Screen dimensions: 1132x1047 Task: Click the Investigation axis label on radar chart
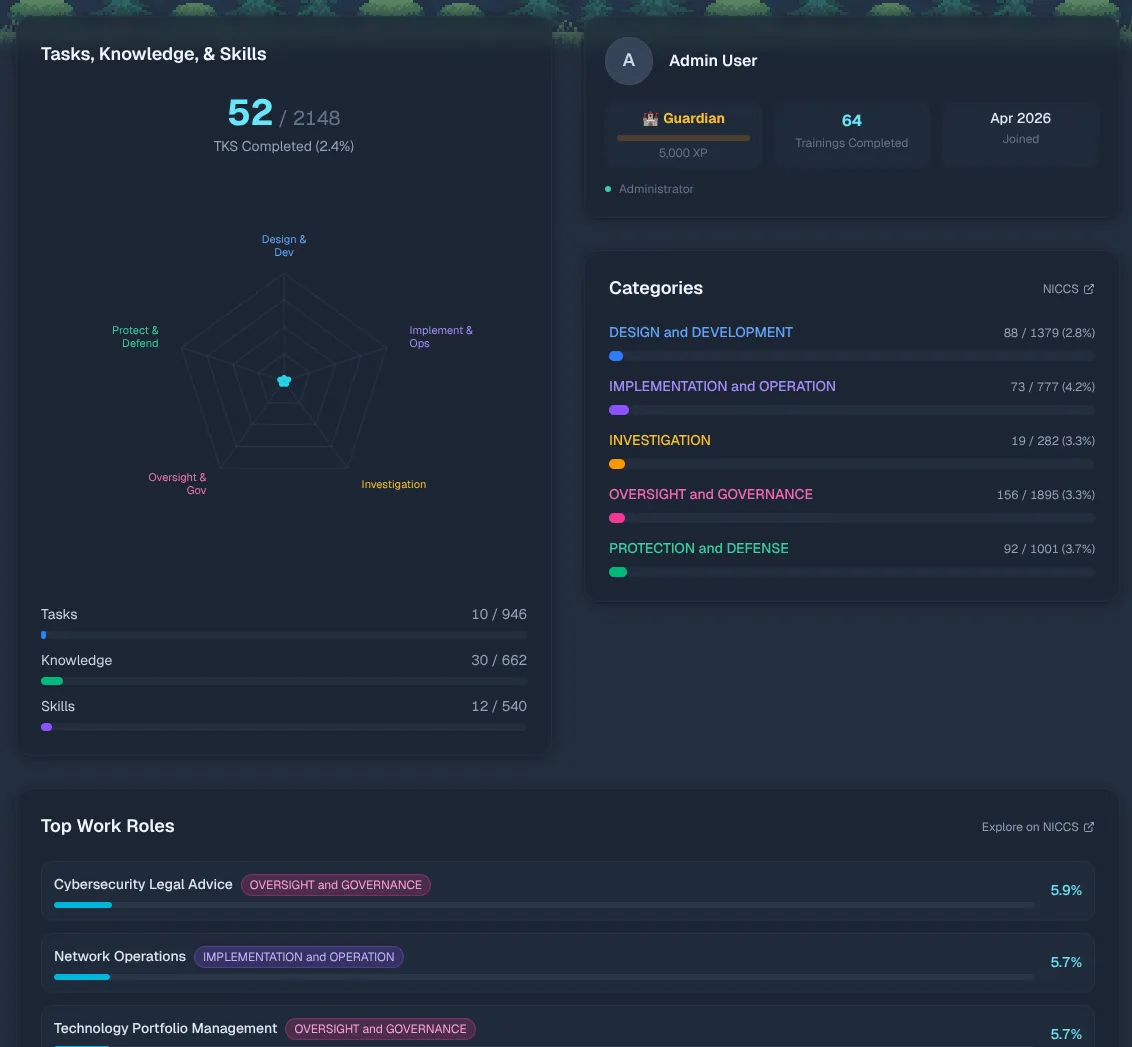[x=393, y=484]
